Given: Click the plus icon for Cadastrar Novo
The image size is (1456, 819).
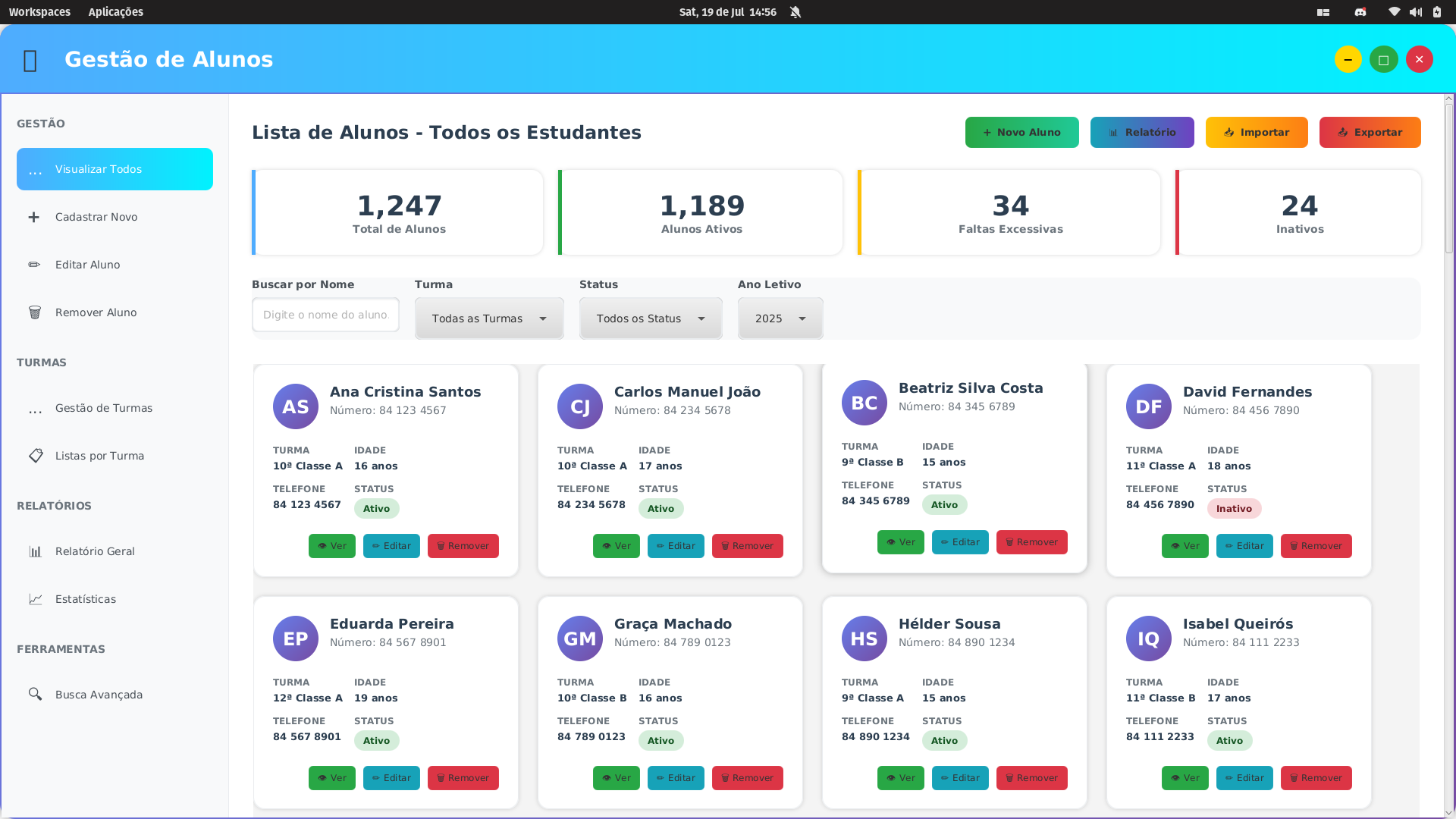Looking at the screenshot, I should point(34,217).
